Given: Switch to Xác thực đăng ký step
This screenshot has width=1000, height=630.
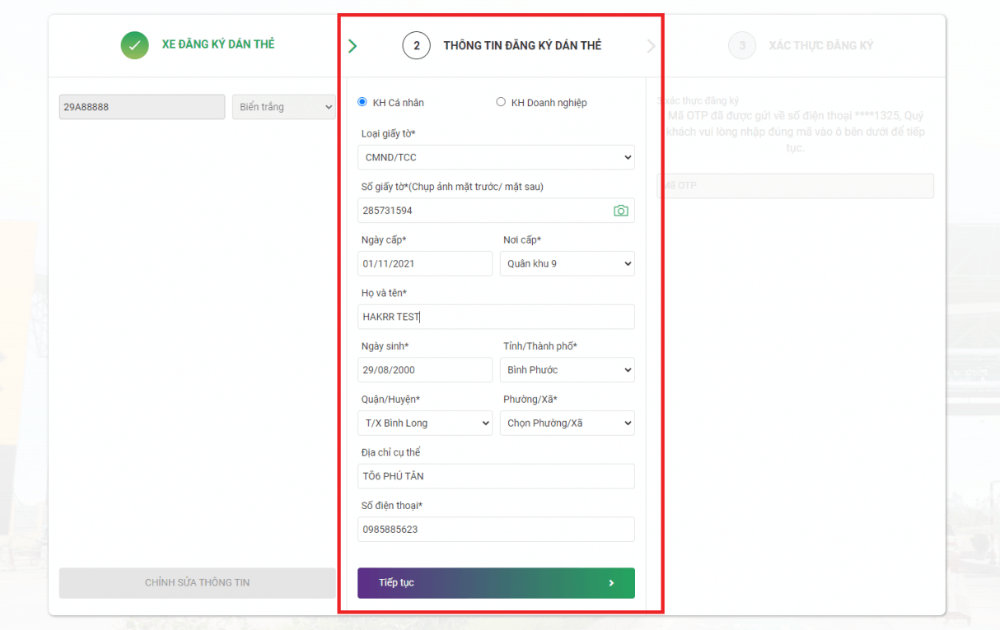Looking at the screenshot, I should (821, 46).
